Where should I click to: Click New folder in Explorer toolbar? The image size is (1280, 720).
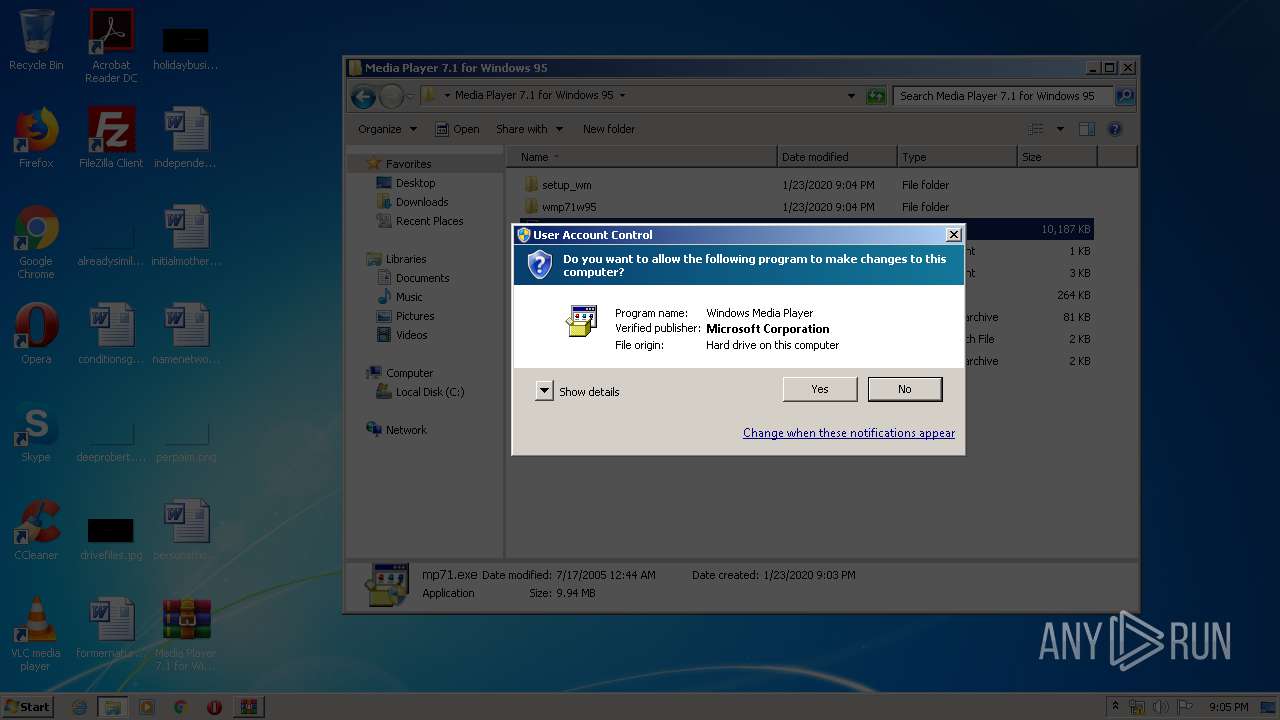[x=609, y=129]
